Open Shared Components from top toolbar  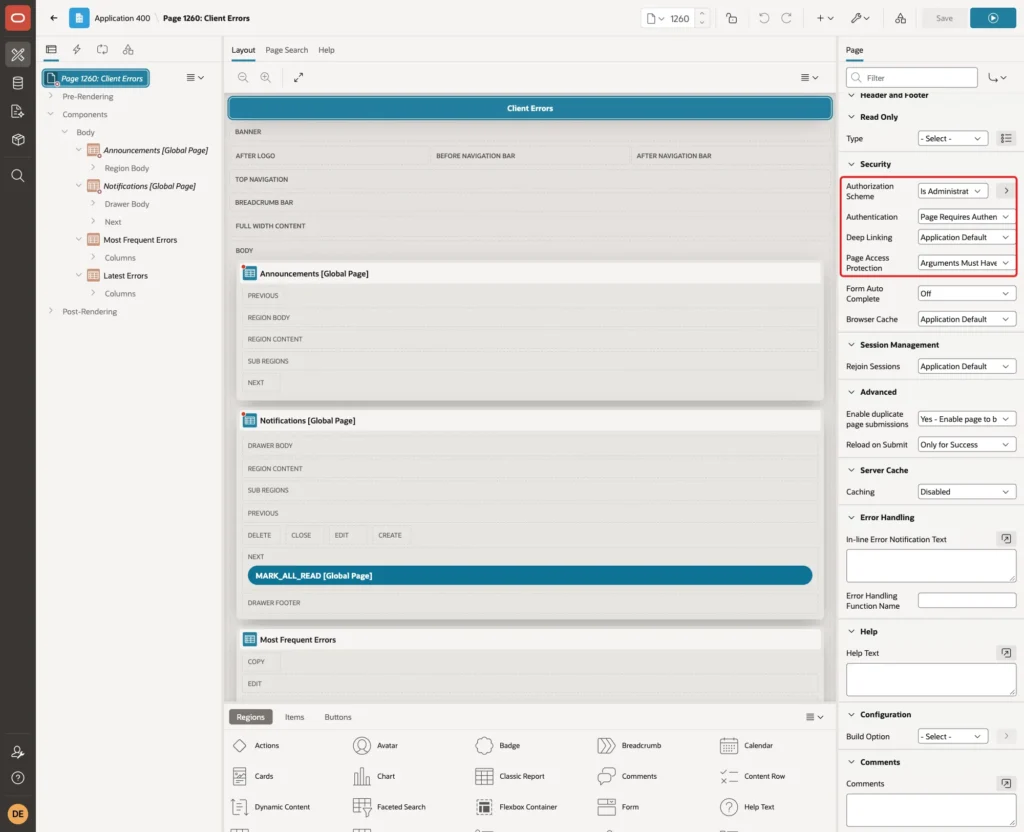point(901,18)
